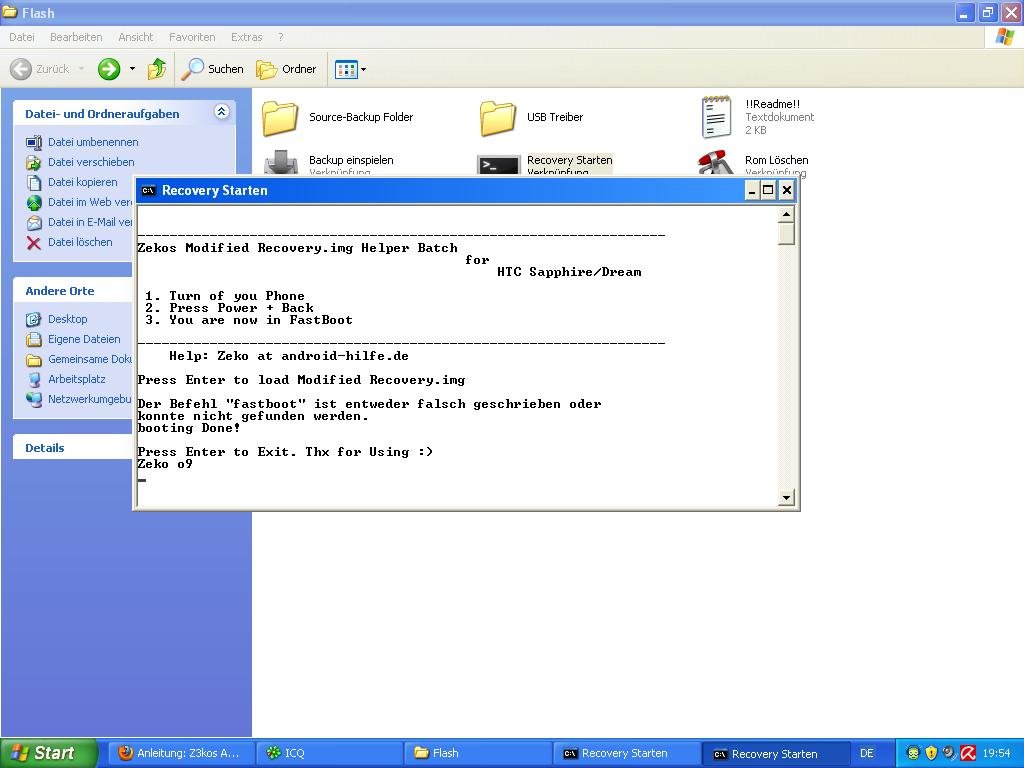The height and width of the screenshot is (768, 1024).
Task: Click Datei löschen link
Action: (80, 242)
